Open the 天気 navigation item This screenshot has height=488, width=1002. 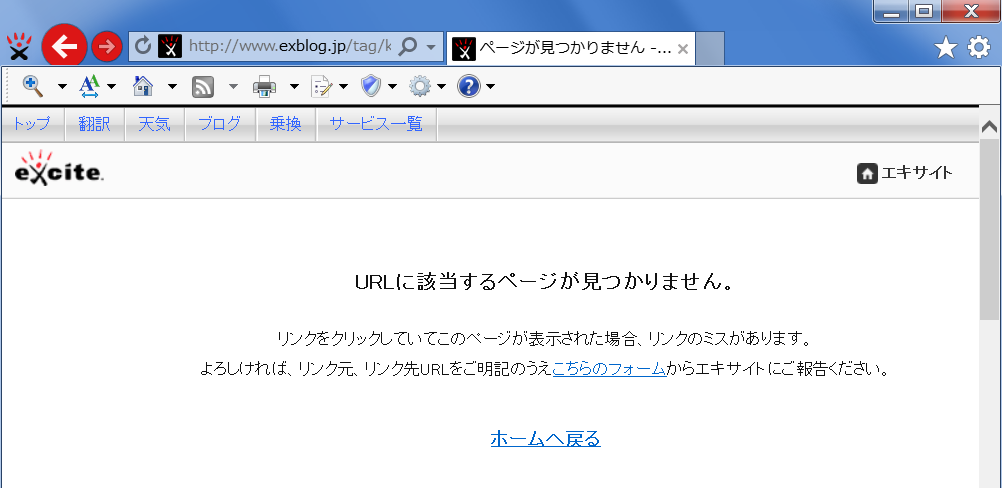coord(155,124)
